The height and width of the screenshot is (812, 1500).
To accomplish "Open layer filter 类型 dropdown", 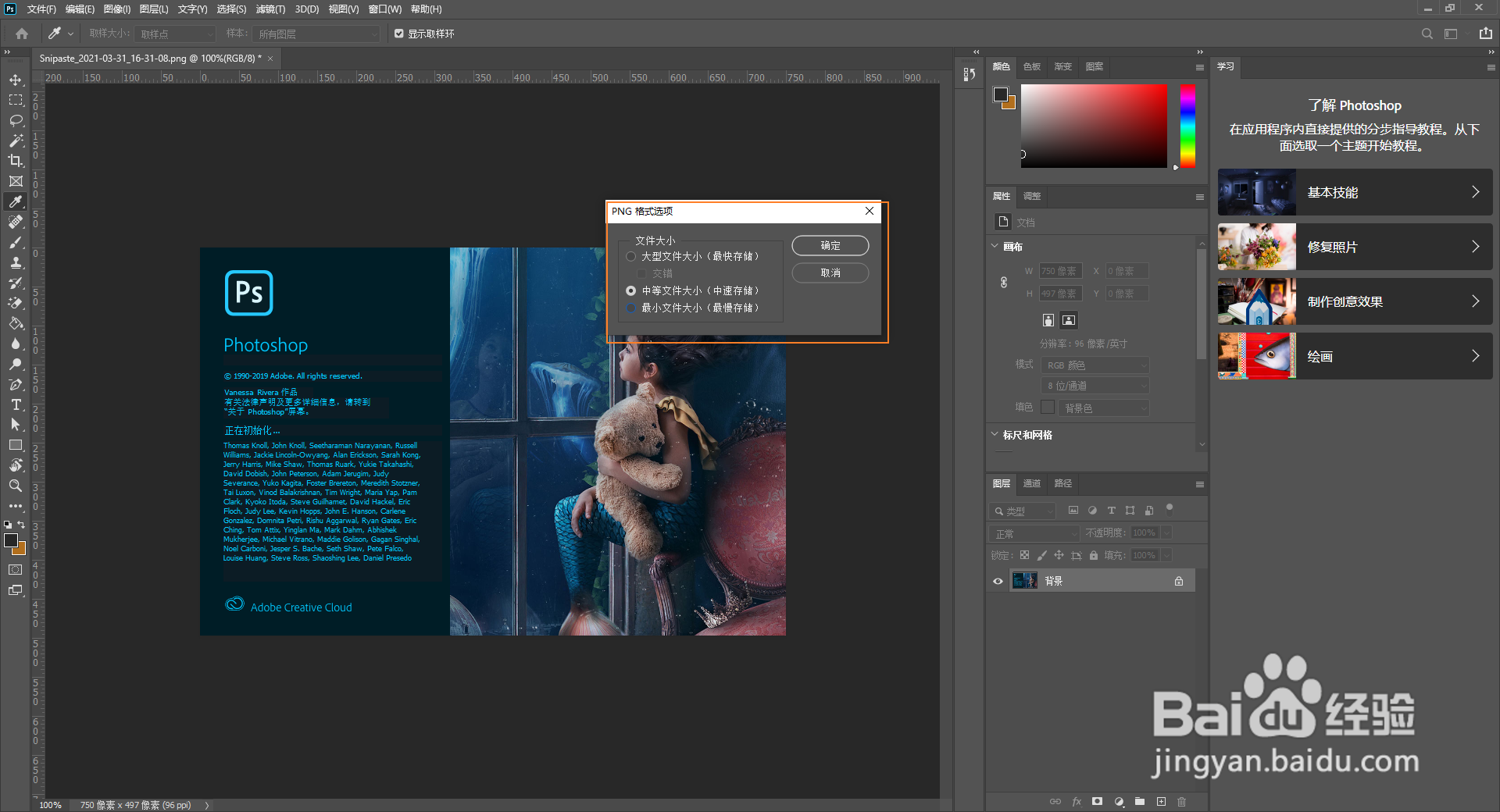I will (x=1023, y=511).
